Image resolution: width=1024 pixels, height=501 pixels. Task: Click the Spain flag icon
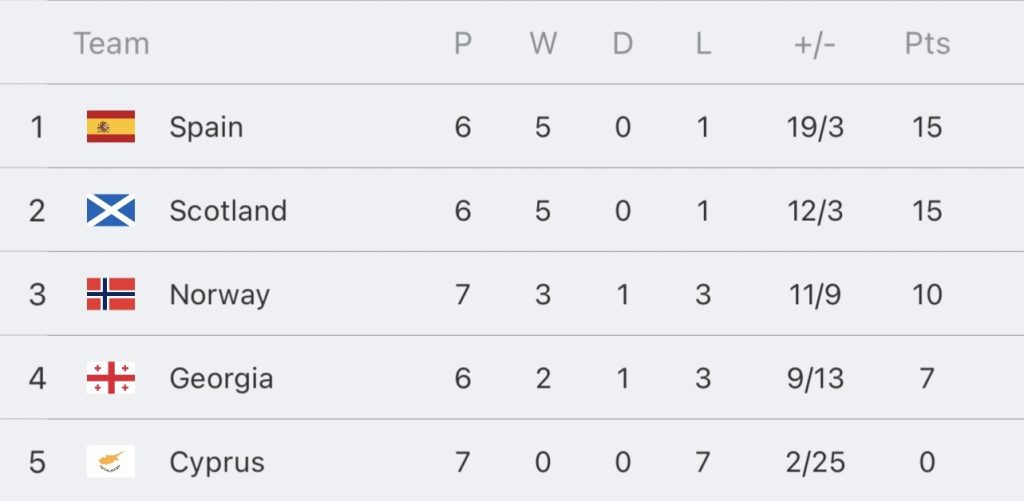(111, 127)
